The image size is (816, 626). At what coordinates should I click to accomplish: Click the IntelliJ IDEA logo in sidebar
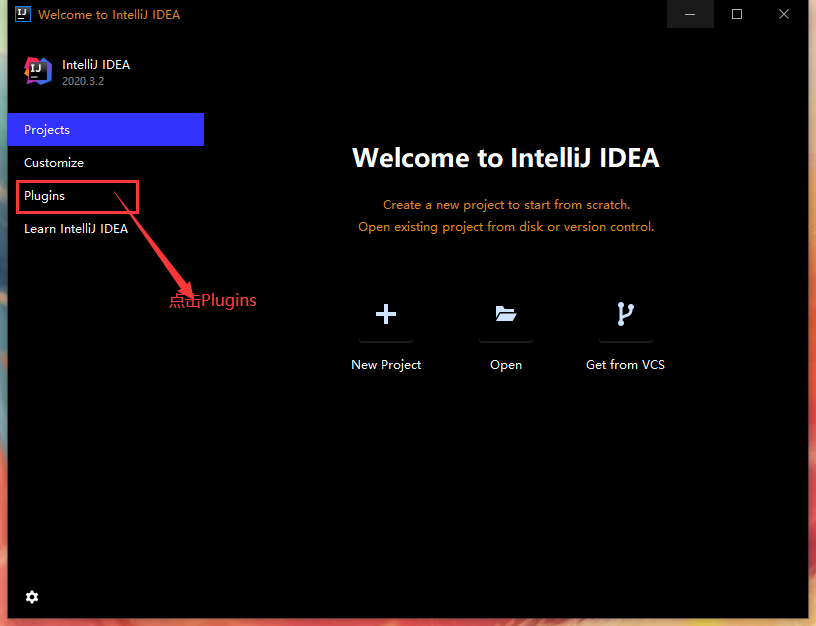point(38,71)
